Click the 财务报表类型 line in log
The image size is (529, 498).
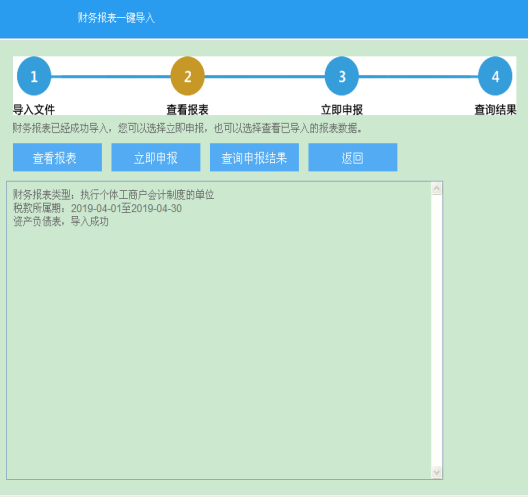click(x=113, y=195)
